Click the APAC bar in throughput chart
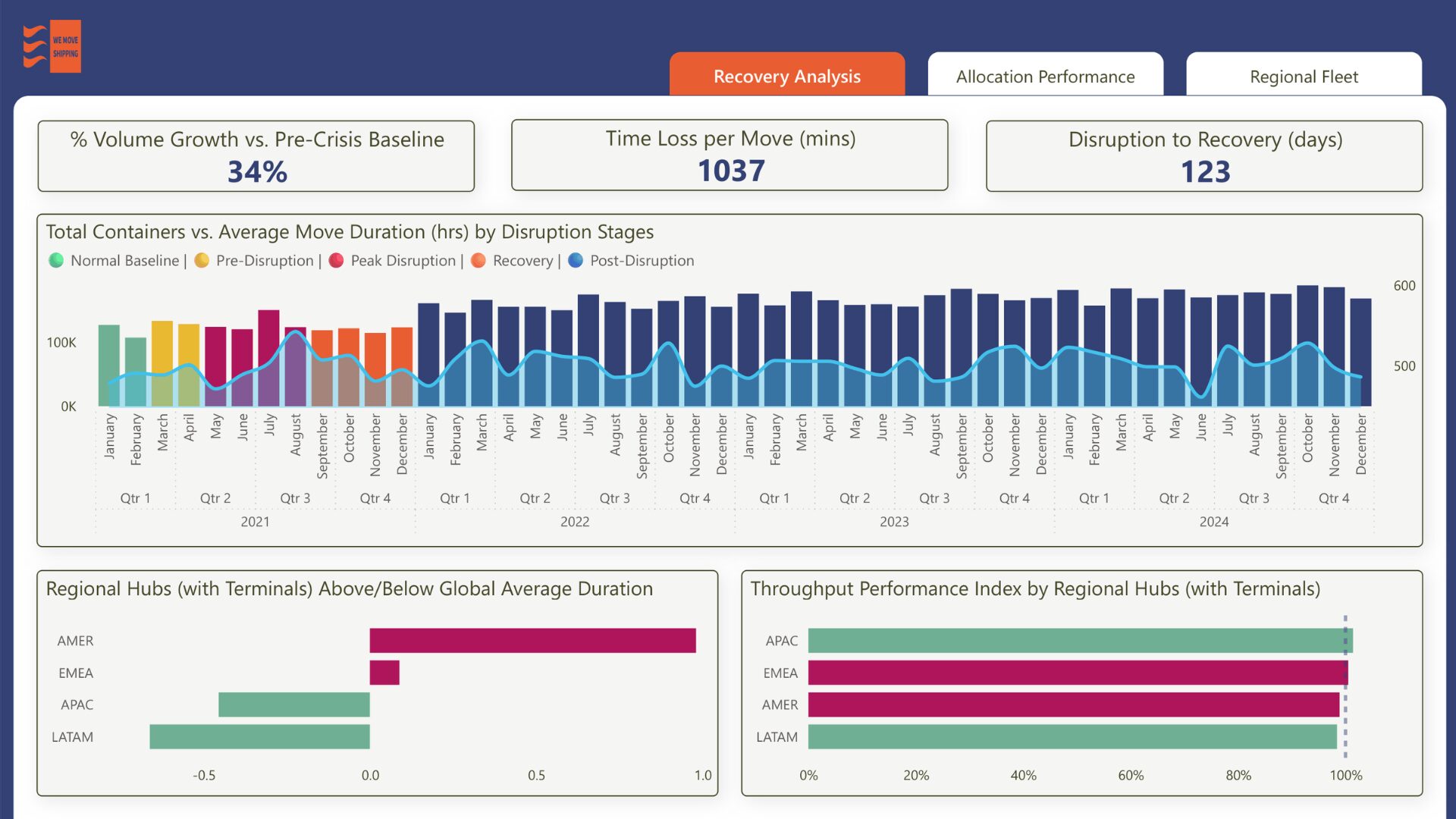This screenshot has height=819, width=1456. 1080,641
